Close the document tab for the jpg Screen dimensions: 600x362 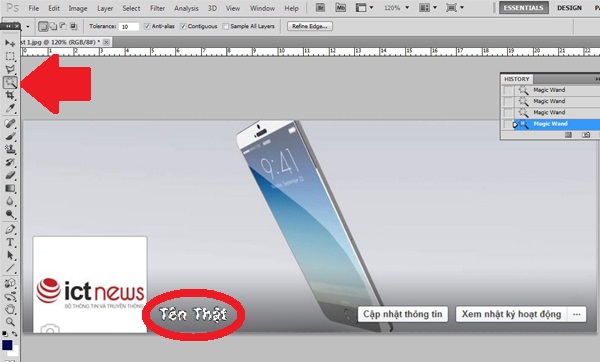[x=106, y=42]
